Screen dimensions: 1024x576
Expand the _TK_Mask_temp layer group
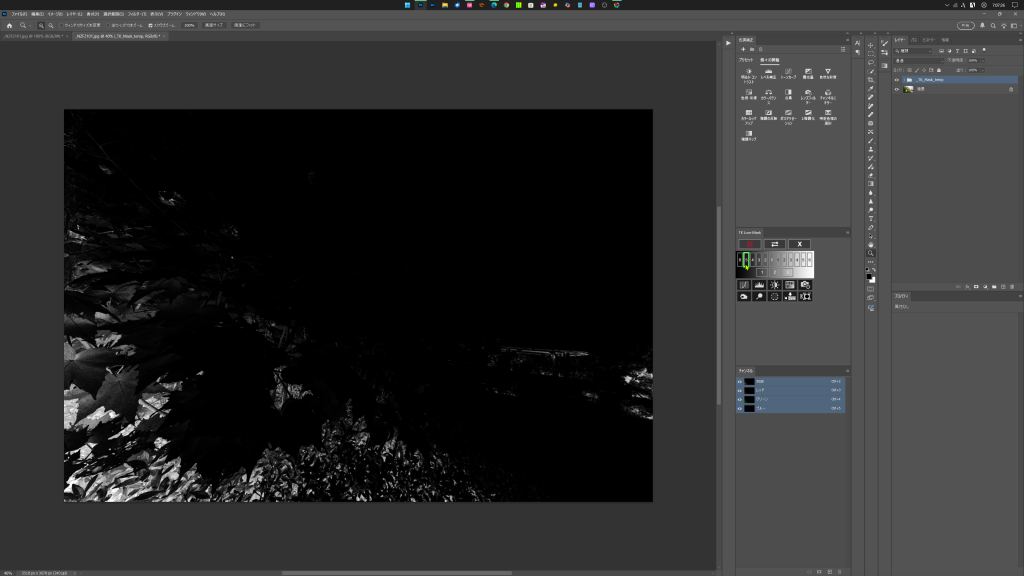pos(904,79)
